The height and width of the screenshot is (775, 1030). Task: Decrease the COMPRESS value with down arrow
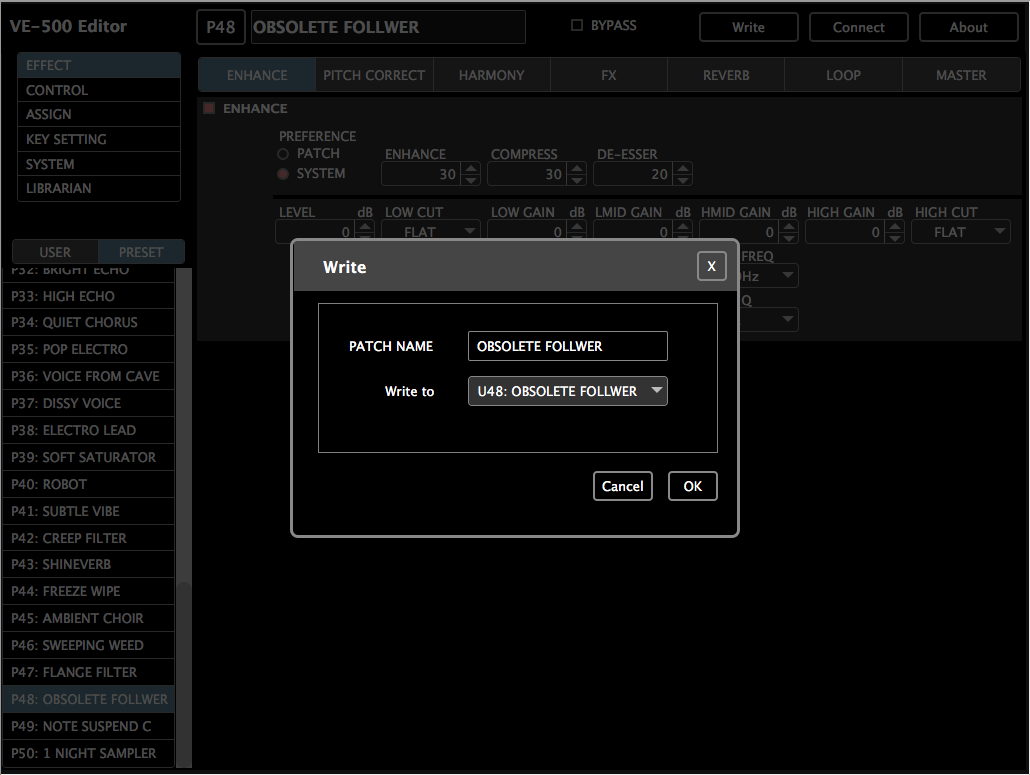577,179
